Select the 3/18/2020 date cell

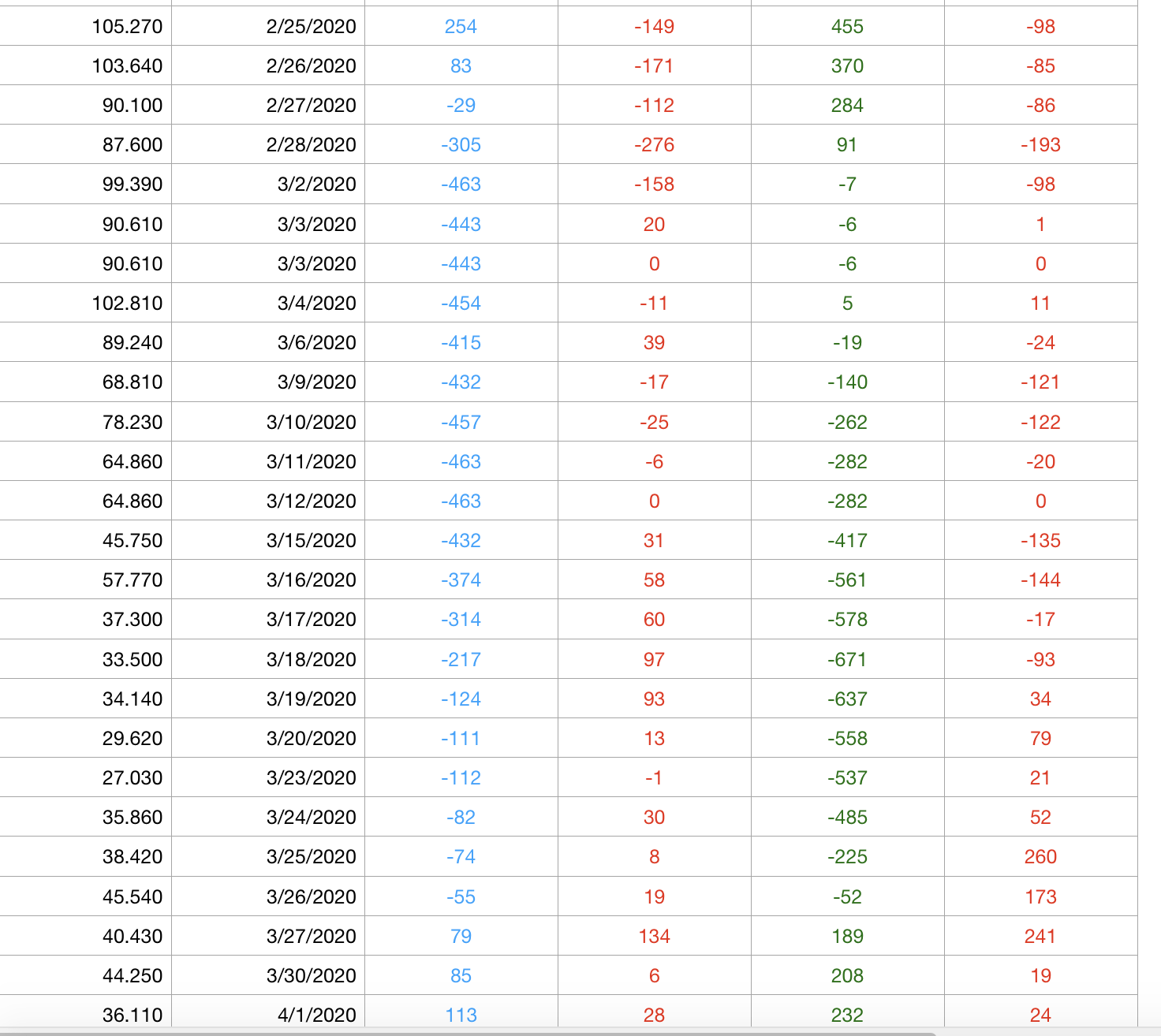268,659
